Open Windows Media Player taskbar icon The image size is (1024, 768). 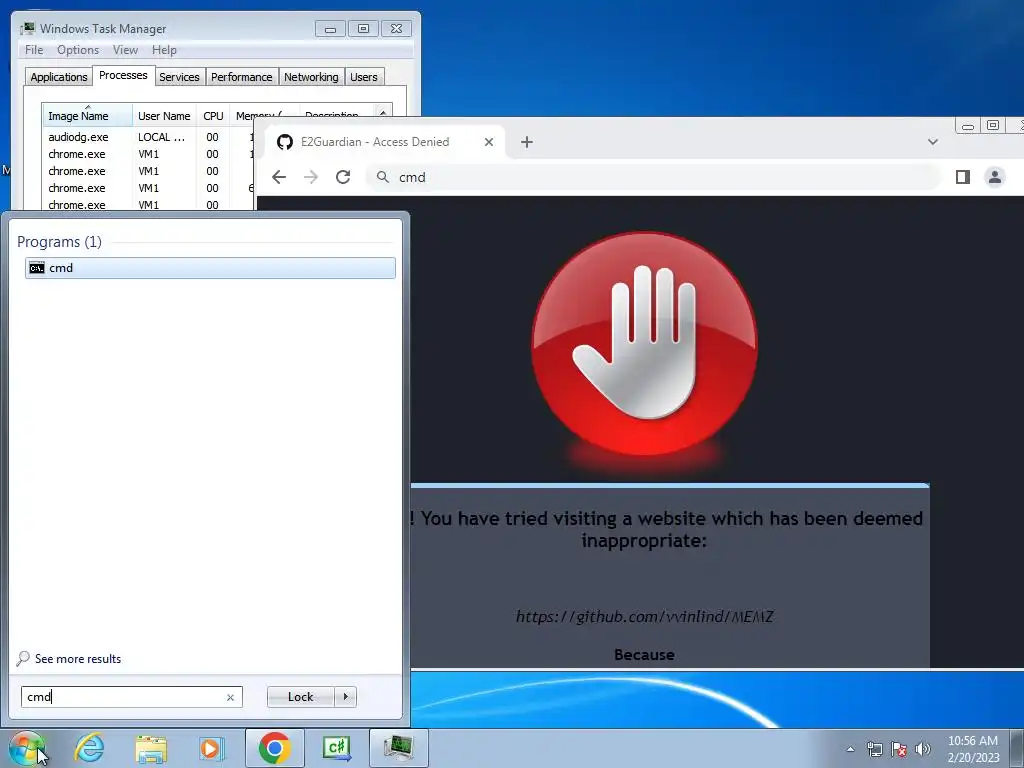[x=212, y=748]
